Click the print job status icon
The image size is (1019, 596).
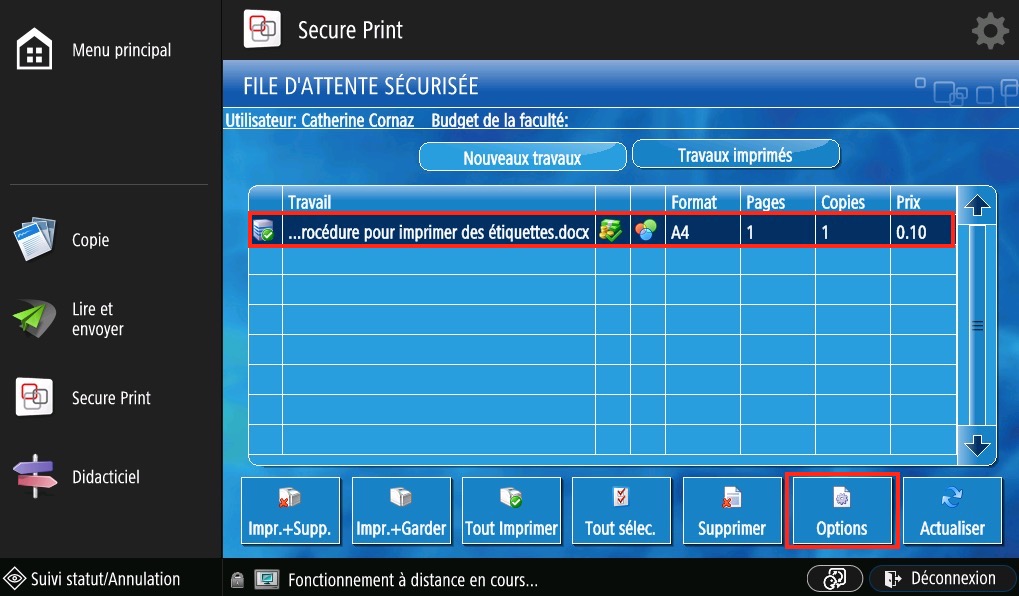264,232
